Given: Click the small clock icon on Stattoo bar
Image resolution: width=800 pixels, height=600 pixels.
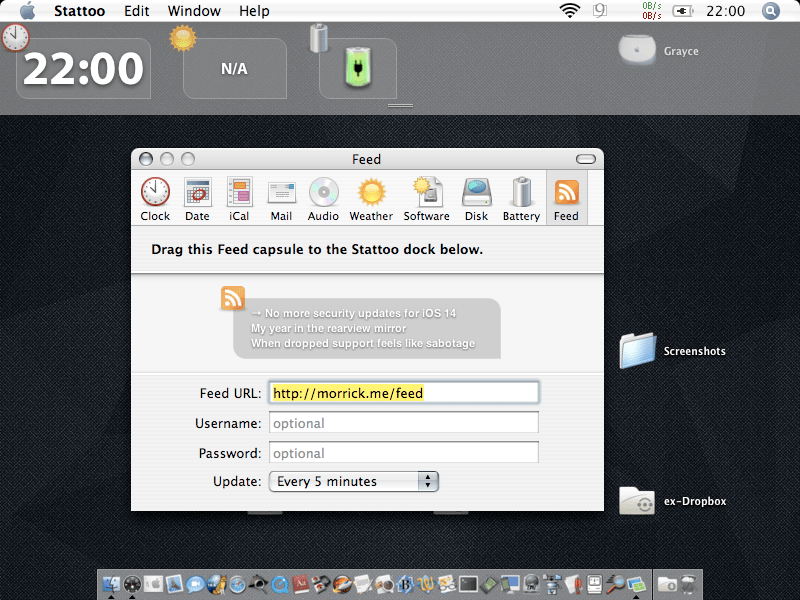Looking at the screenshot, I should (15, 37).
